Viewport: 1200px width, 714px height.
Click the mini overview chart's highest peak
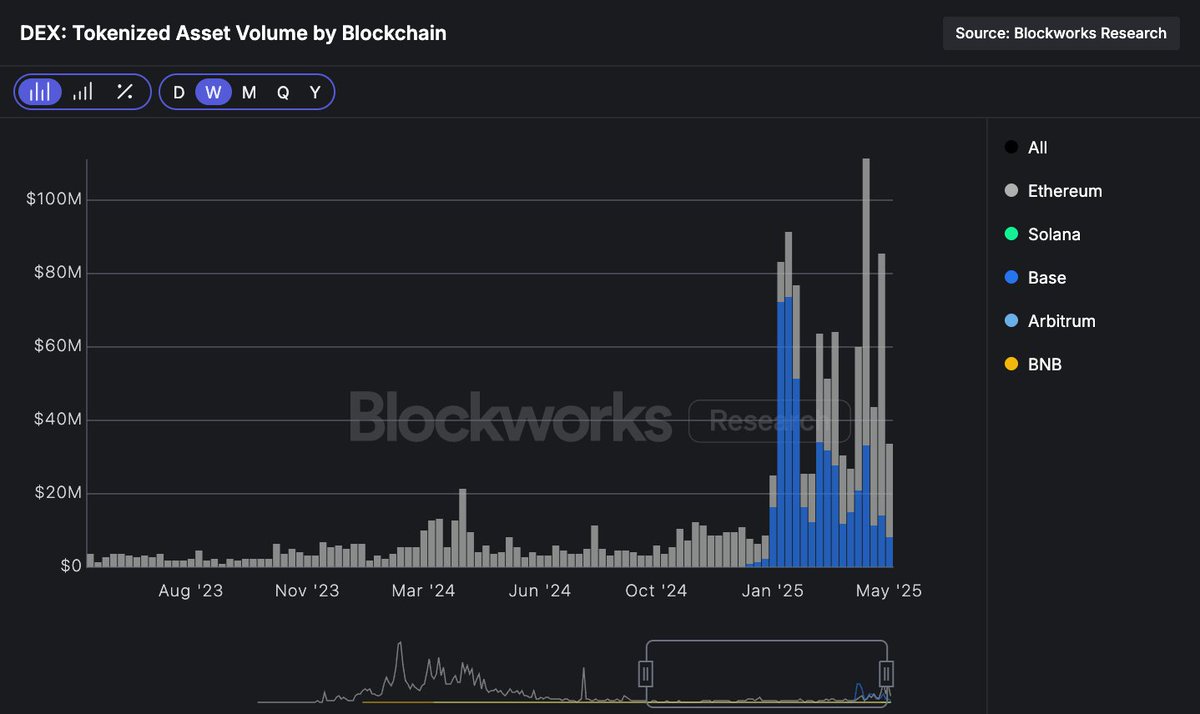(399, 645)
